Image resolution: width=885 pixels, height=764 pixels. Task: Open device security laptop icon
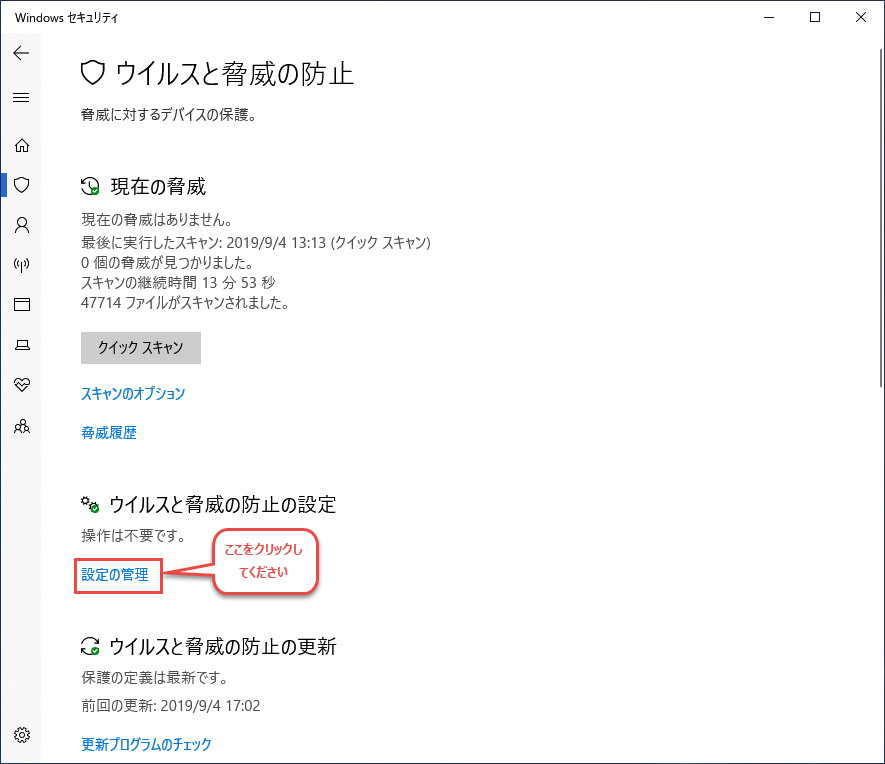pyautogui.click(x=21, y=345)
